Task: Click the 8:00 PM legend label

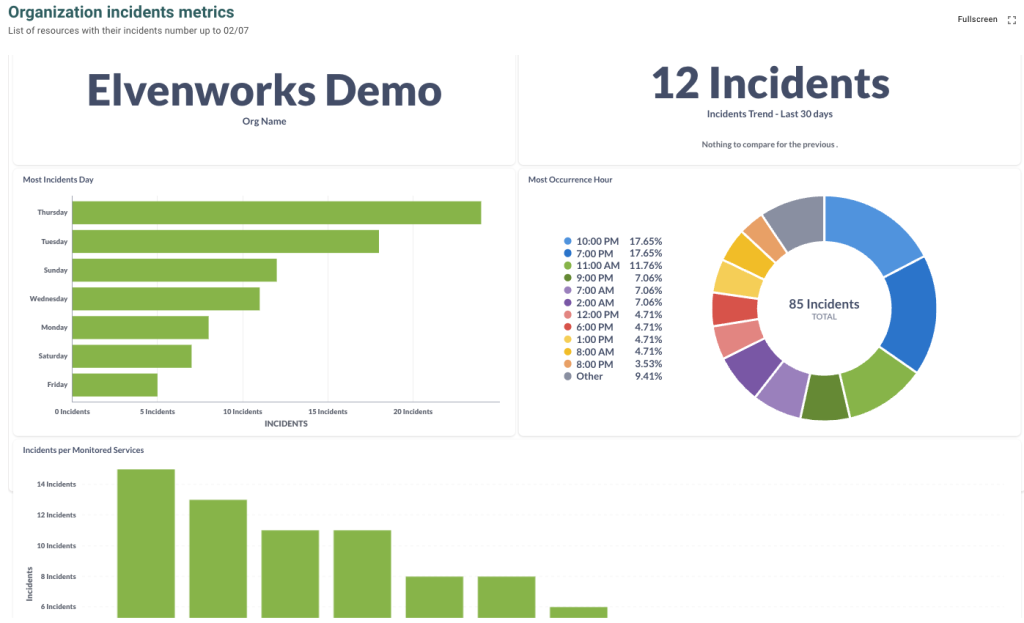Action: (594, 364)
